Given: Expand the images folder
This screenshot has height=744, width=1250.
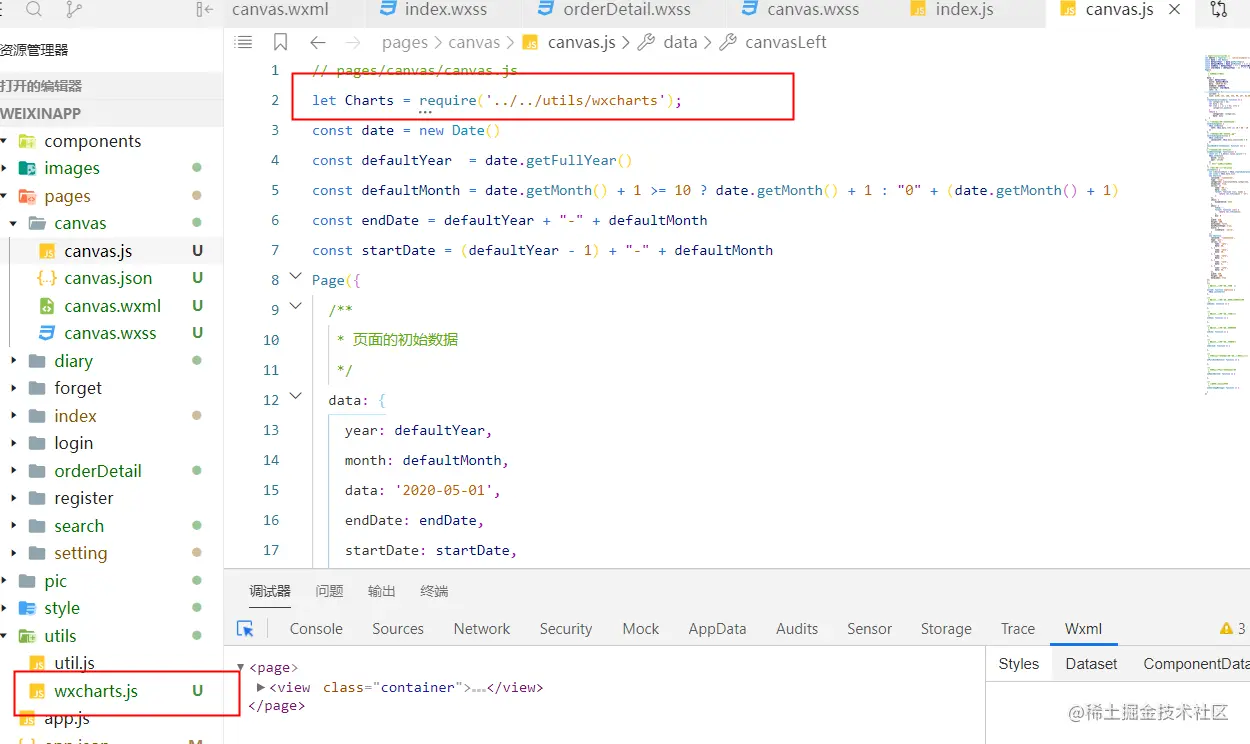Looking at the screenshot, I should tap(5, 168).
